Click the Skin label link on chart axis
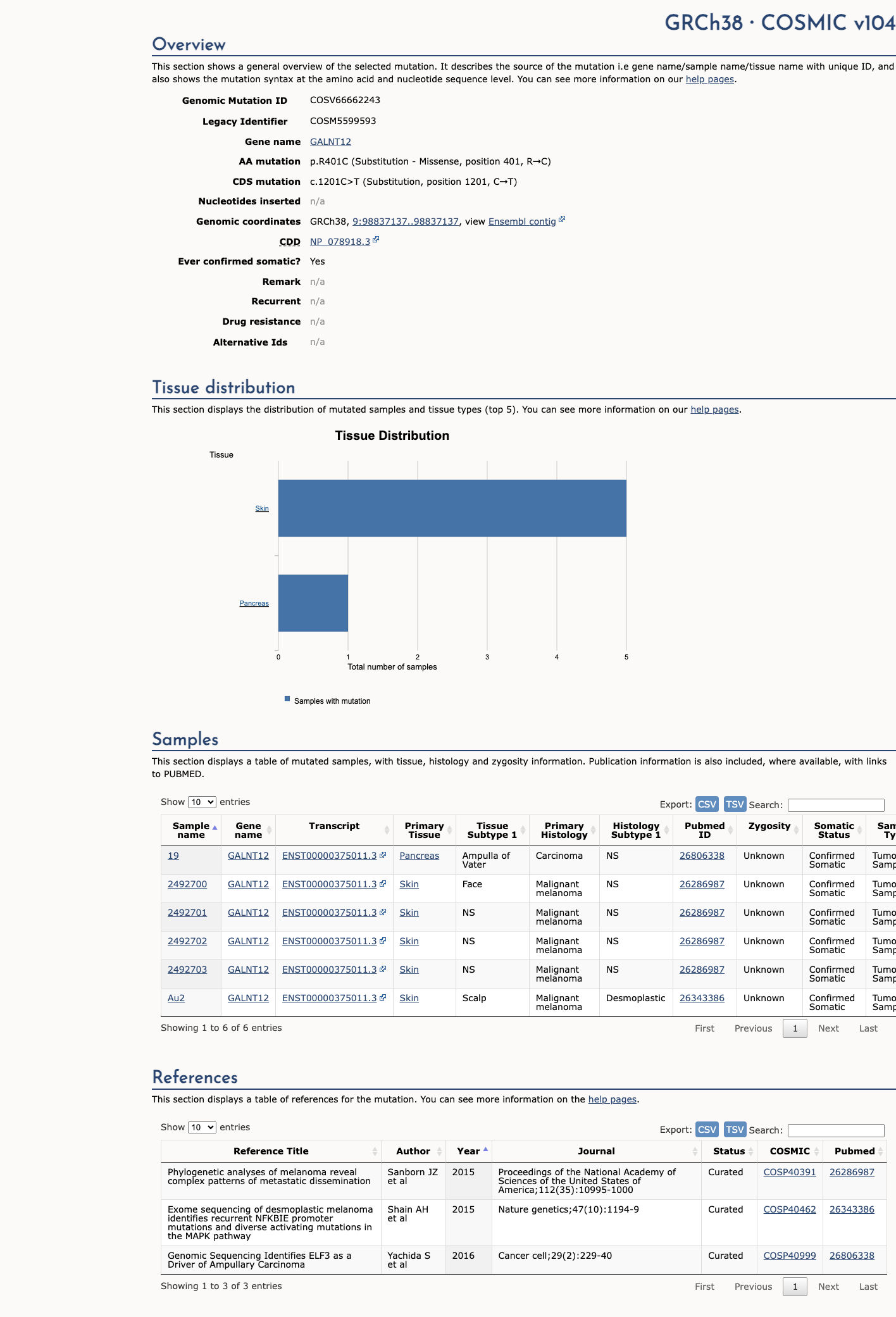The image size is (896, 1317). pyautogui.click(x=262, y=508)
